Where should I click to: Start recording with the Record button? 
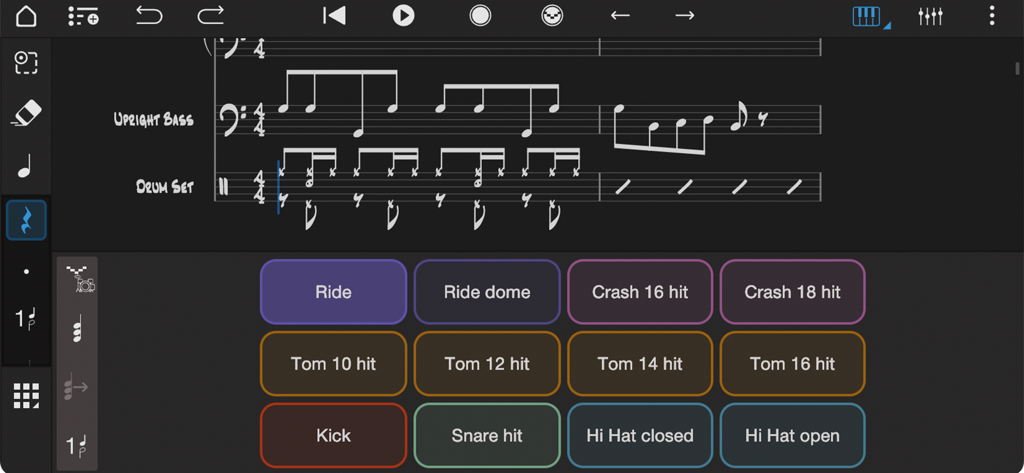480,16
